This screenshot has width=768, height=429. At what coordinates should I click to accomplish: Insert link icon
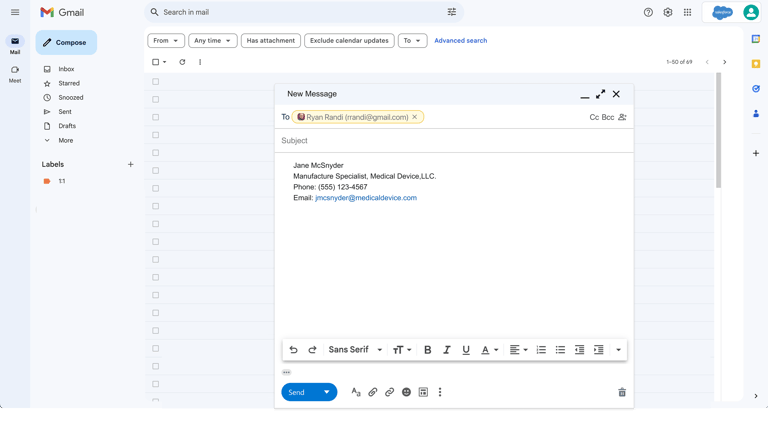coord(389,392)
